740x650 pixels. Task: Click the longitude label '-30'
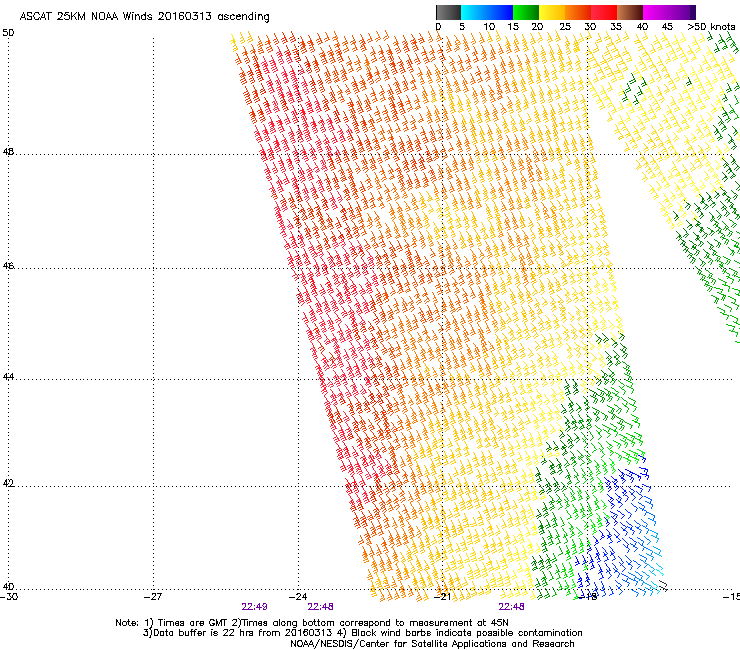(9, 597)
